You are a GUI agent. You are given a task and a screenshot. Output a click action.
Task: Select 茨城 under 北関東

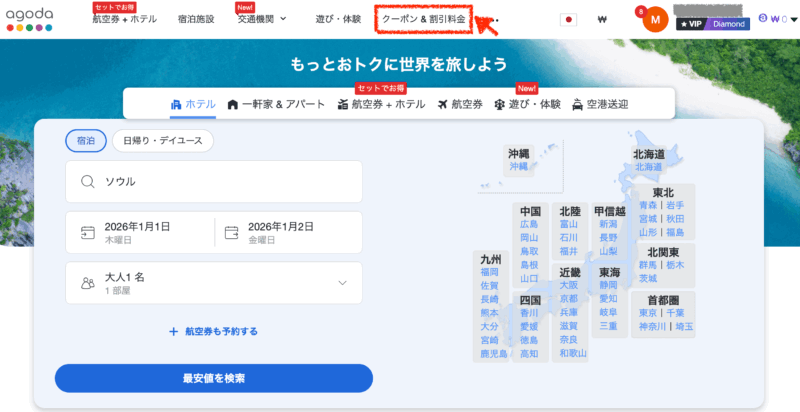coord(648,278)
